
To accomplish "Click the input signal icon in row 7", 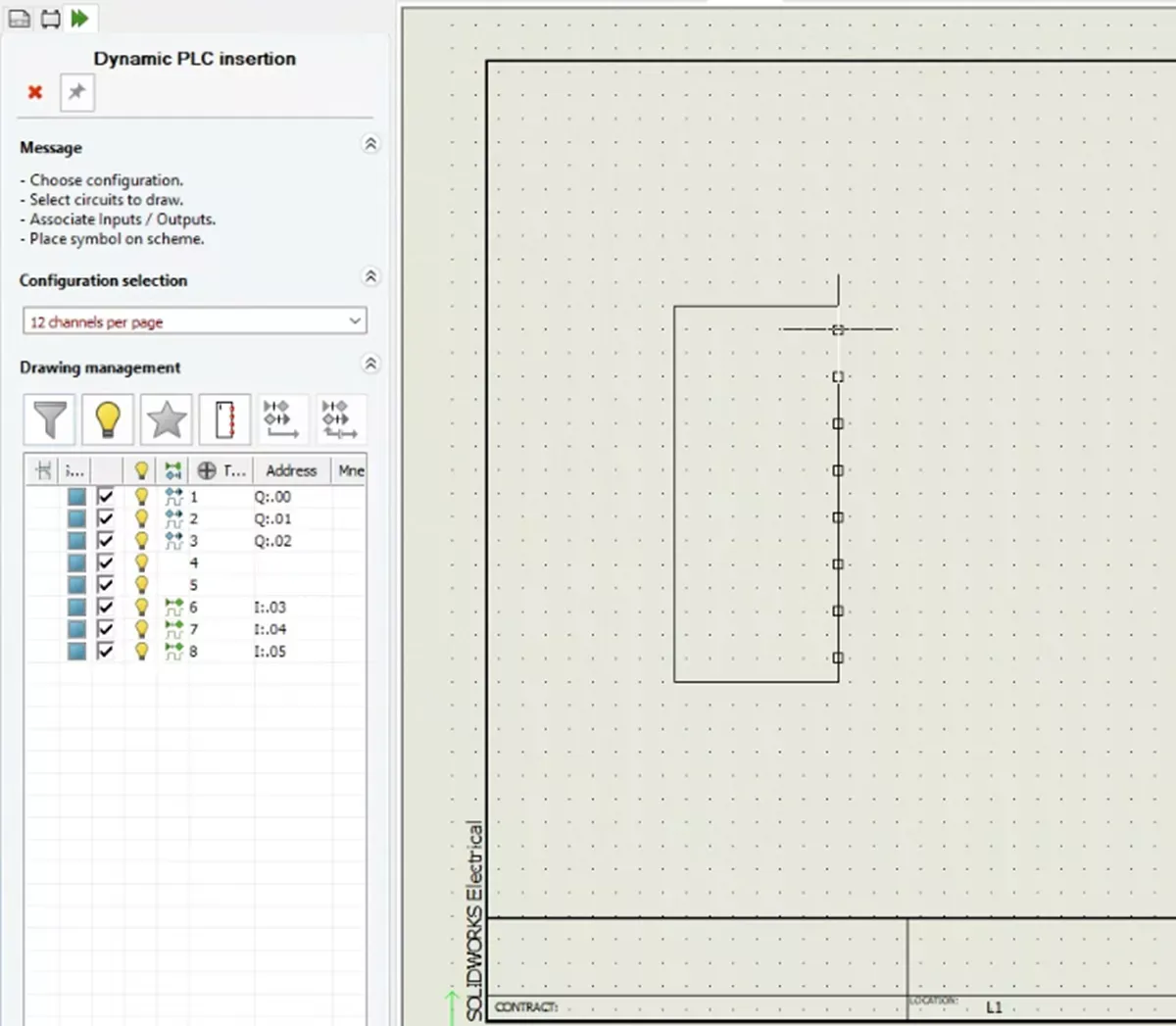I will [173, 629].
